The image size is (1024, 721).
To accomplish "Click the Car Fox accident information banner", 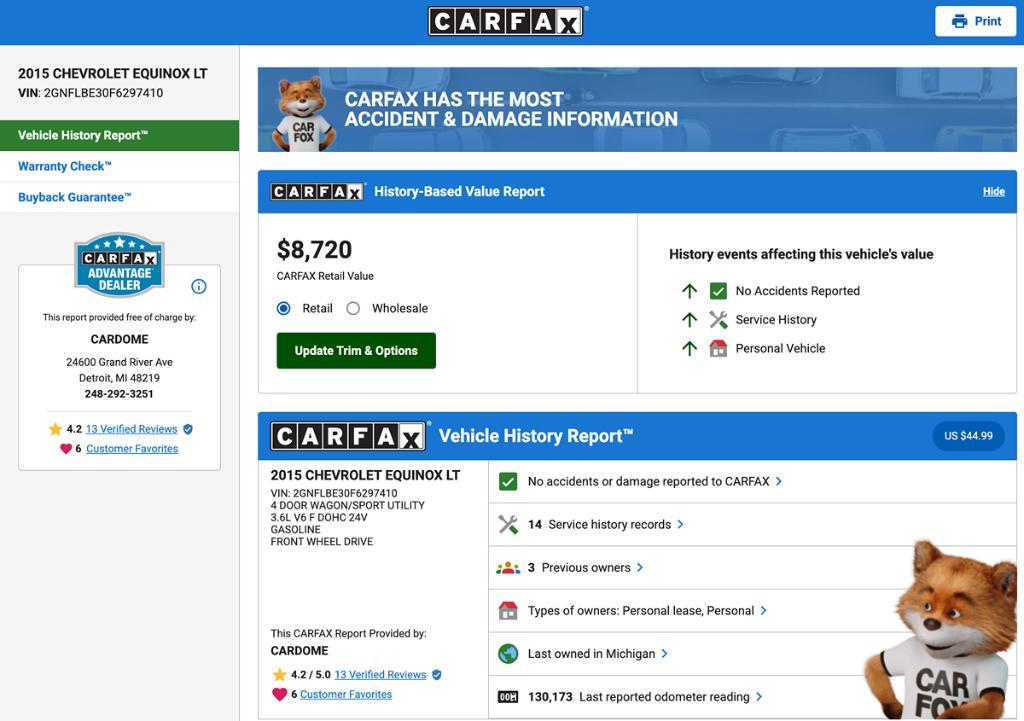I will 637,110.
